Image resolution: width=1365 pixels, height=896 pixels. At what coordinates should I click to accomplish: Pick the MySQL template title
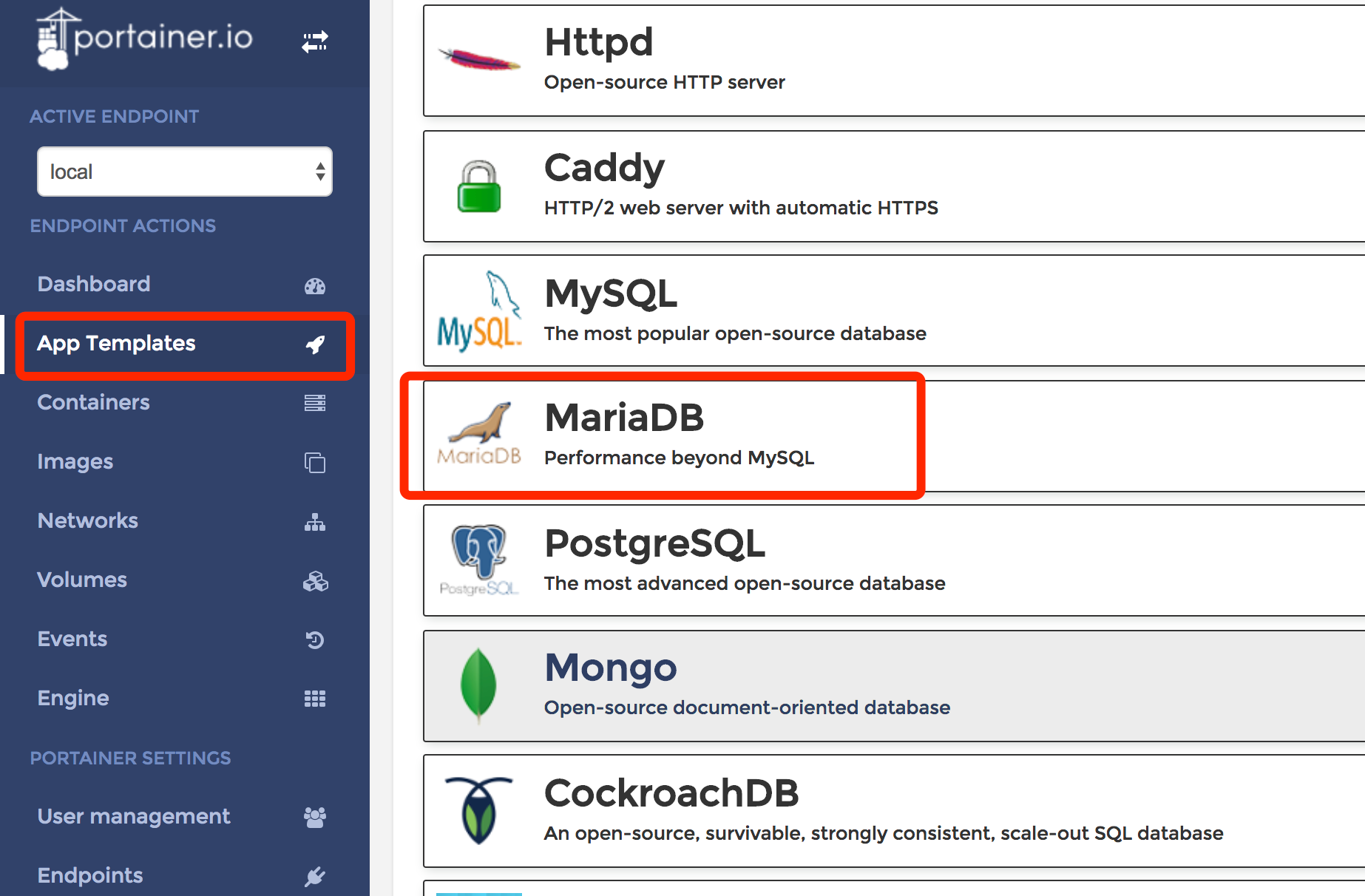pyautogui.click(x=611, y=294)
